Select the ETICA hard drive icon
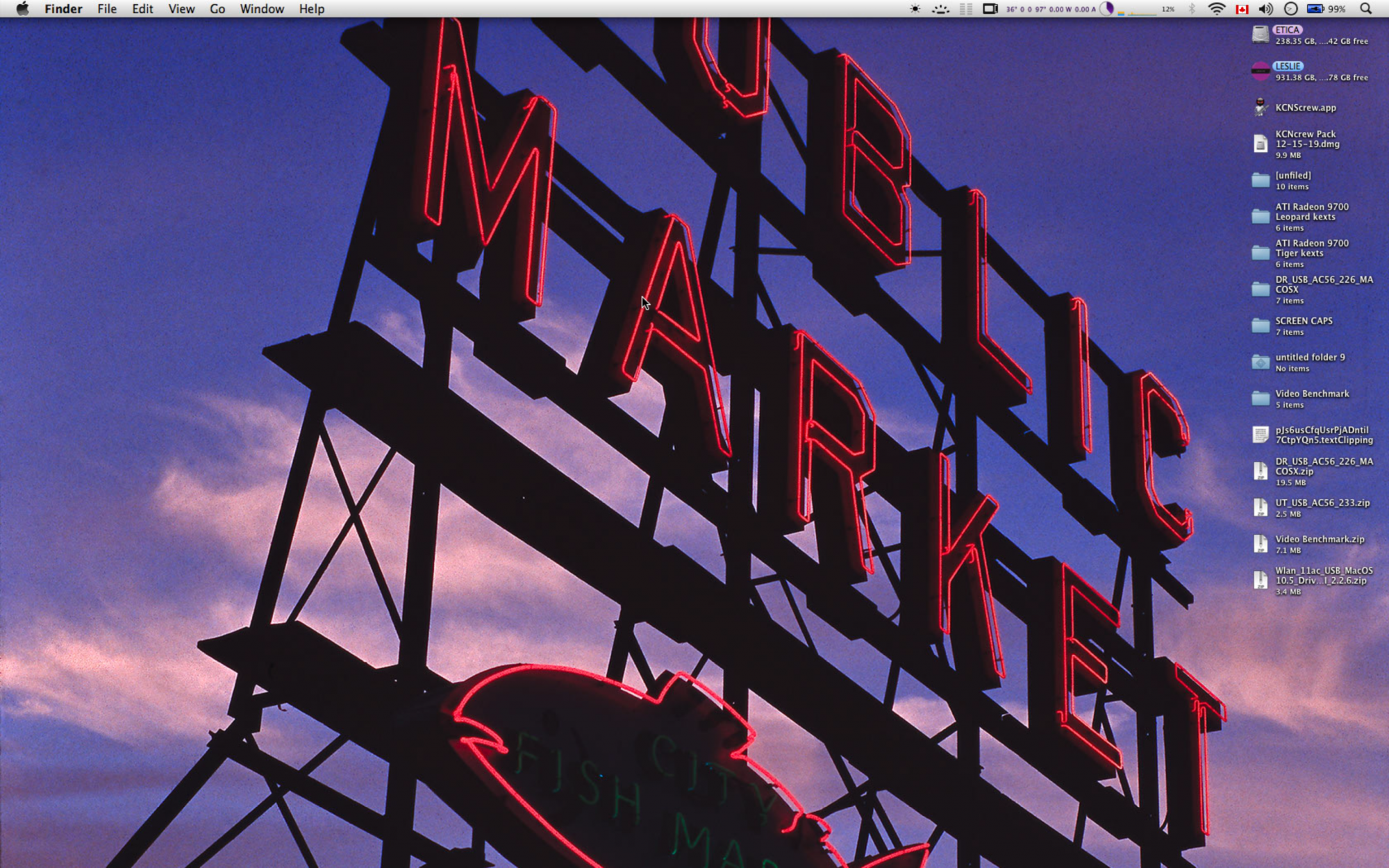 (1261, 35)
